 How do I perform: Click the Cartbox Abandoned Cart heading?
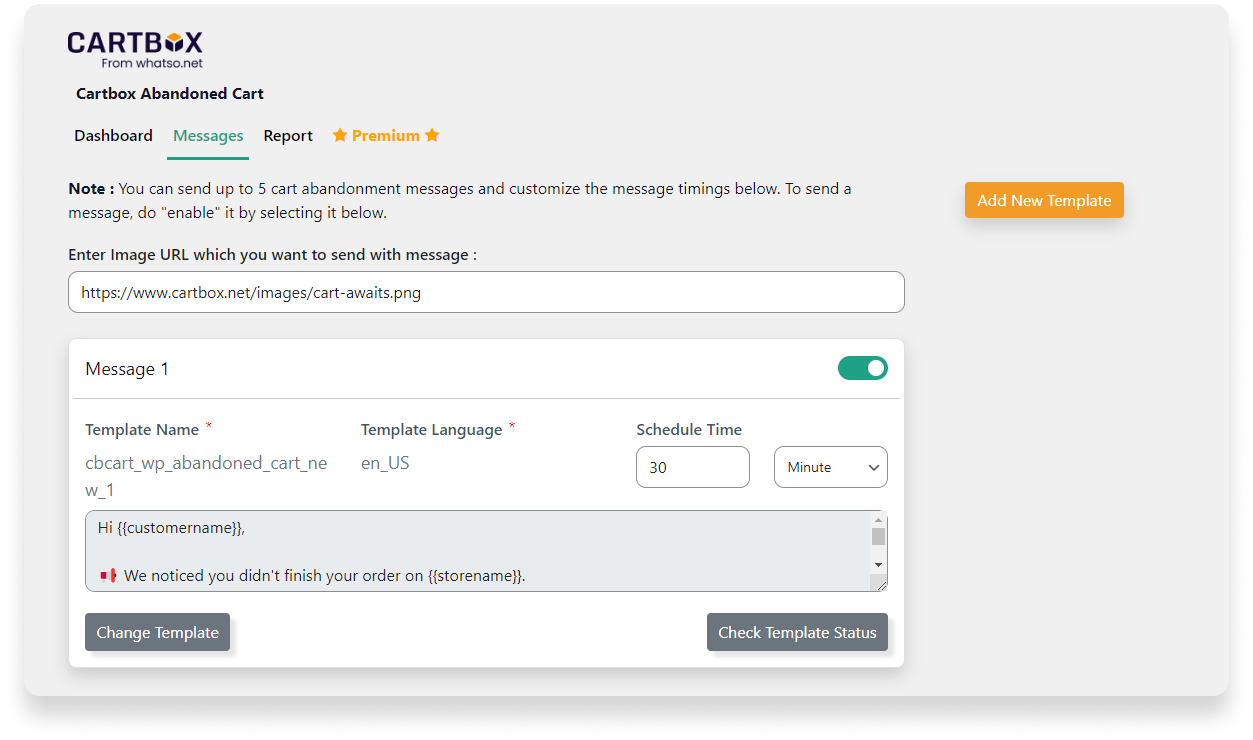pos(170,94)
